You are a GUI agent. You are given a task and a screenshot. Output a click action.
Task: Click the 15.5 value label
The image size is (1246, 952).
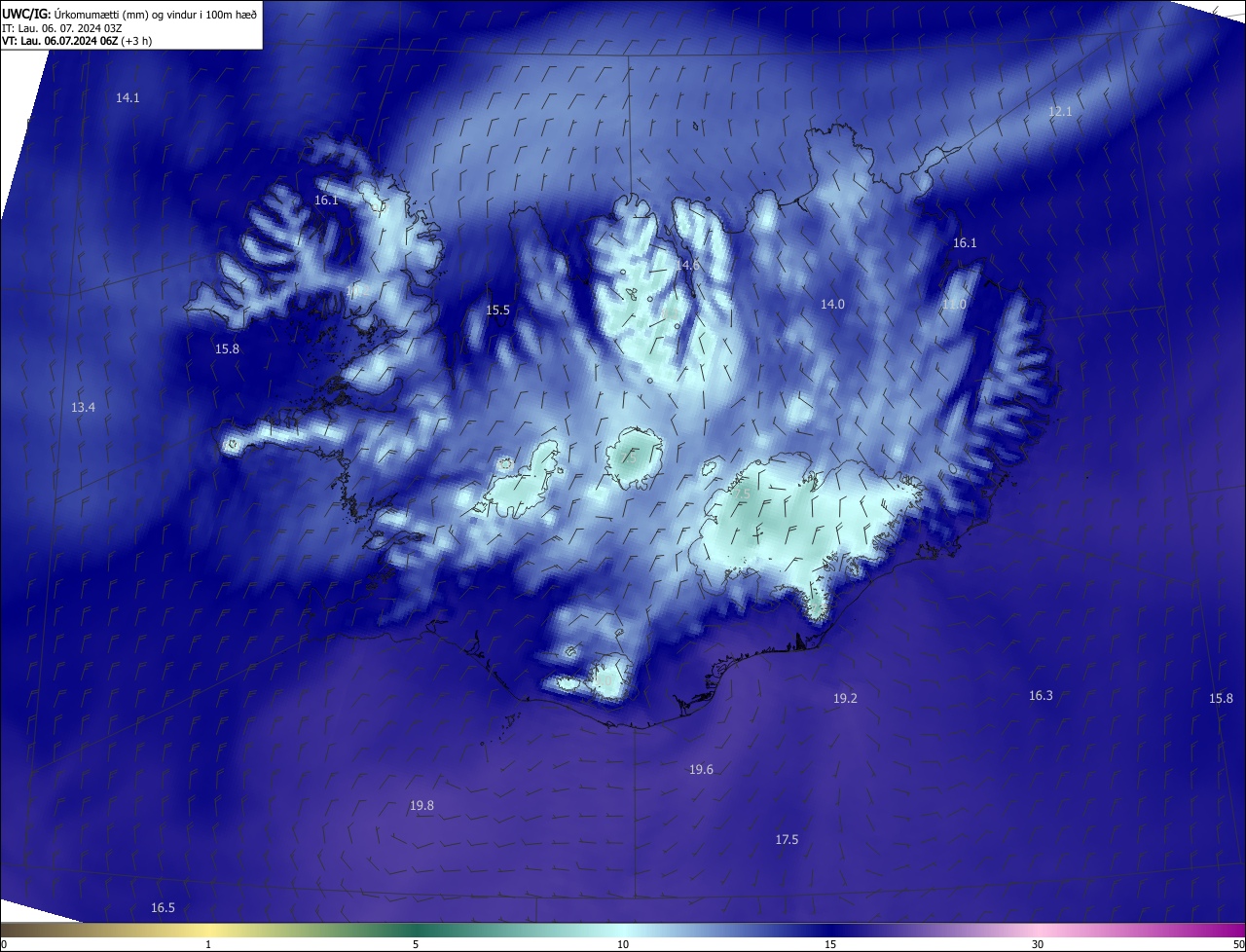497,311
